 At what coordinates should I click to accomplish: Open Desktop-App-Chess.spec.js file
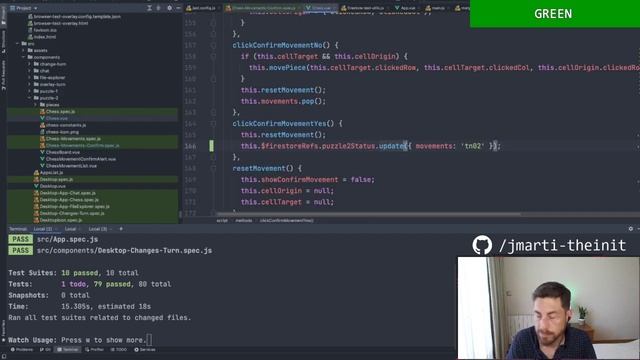pos(66,200)
